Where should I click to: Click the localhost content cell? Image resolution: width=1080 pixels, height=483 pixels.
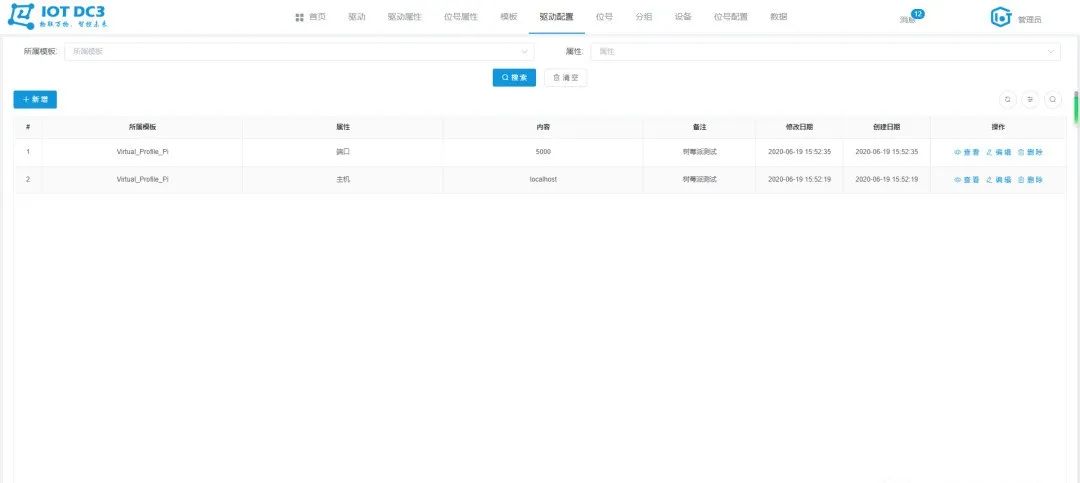(x=543, y=179)
